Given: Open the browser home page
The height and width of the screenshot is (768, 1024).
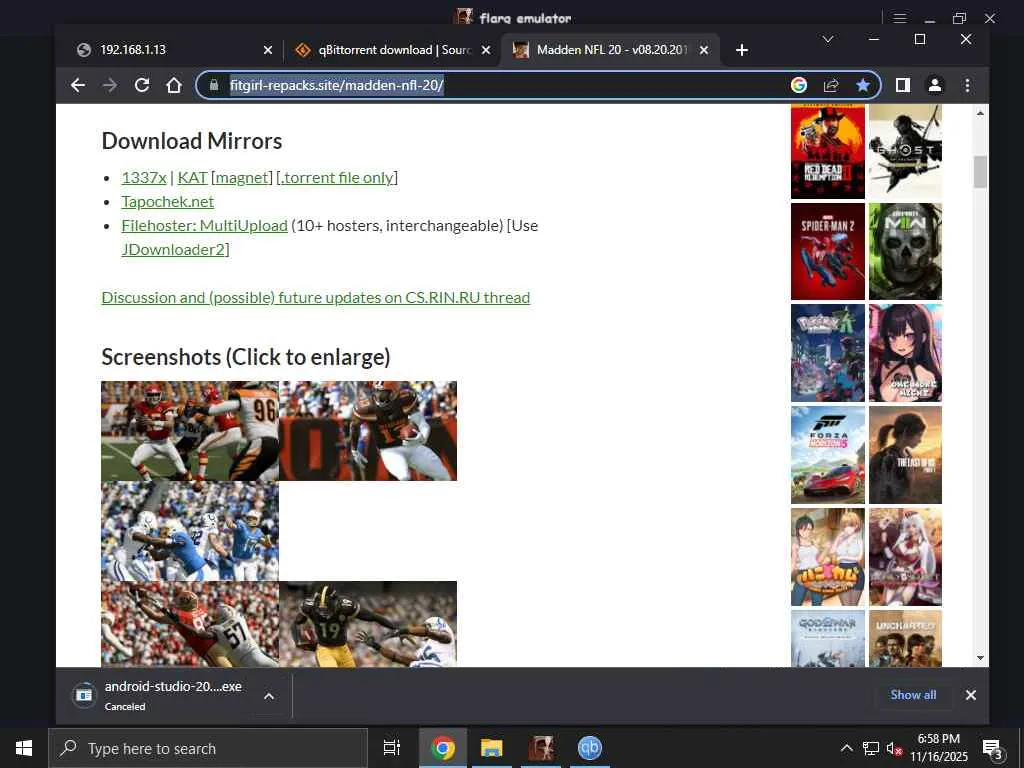Looking at the screenshot, I should tap(174, 85).
